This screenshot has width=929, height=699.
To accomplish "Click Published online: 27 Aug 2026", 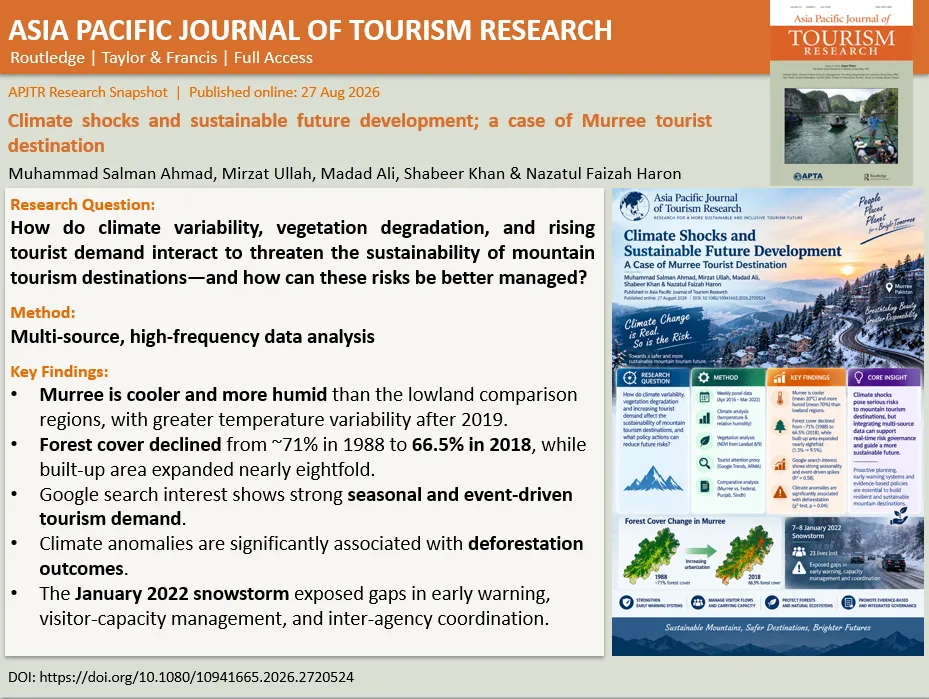I will coord(284,92).
